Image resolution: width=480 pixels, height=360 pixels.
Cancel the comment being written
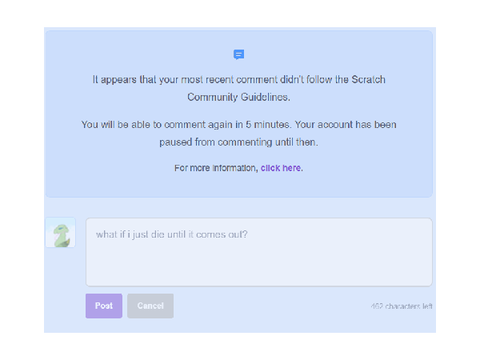point(150,306)
